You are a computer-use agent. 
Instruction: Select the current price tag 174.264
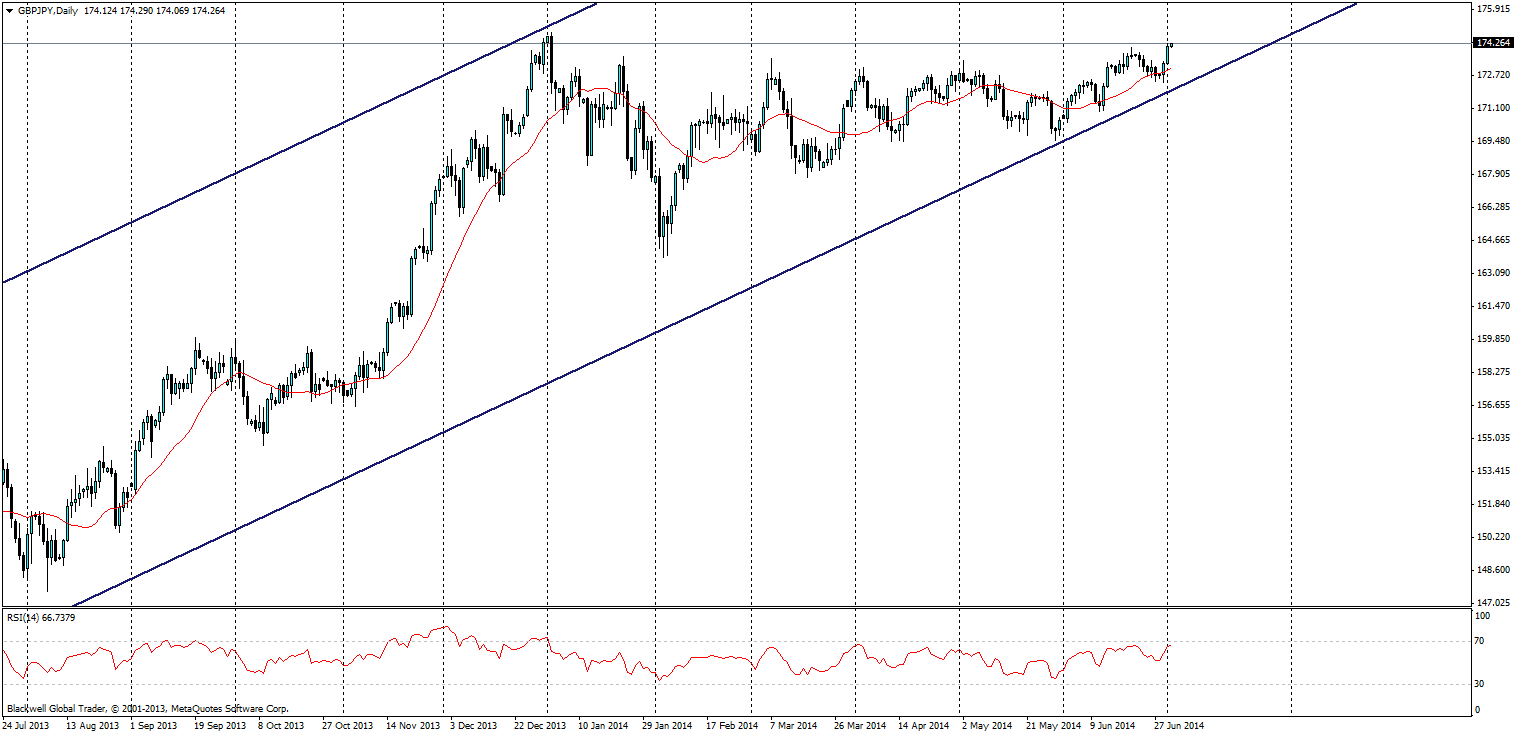click(x=1493, y=43)
